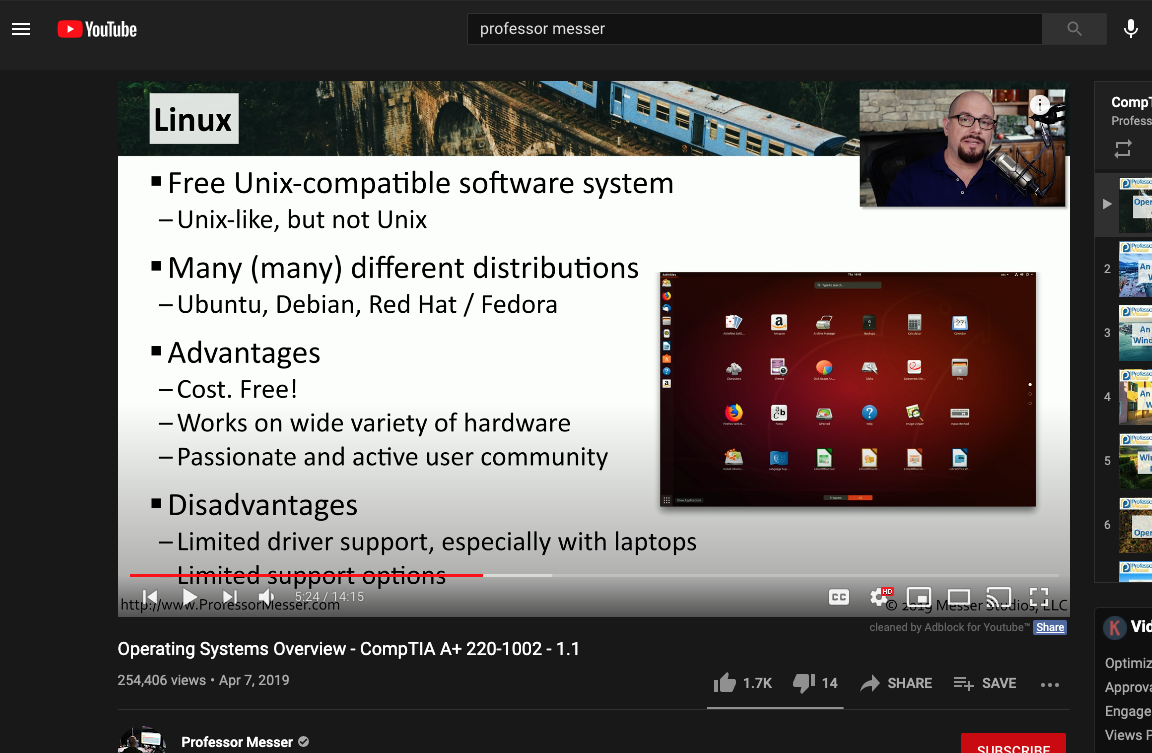Viewport: 1152px width, 753px height.
Task: Play the paused video
Action: point(190,597)
